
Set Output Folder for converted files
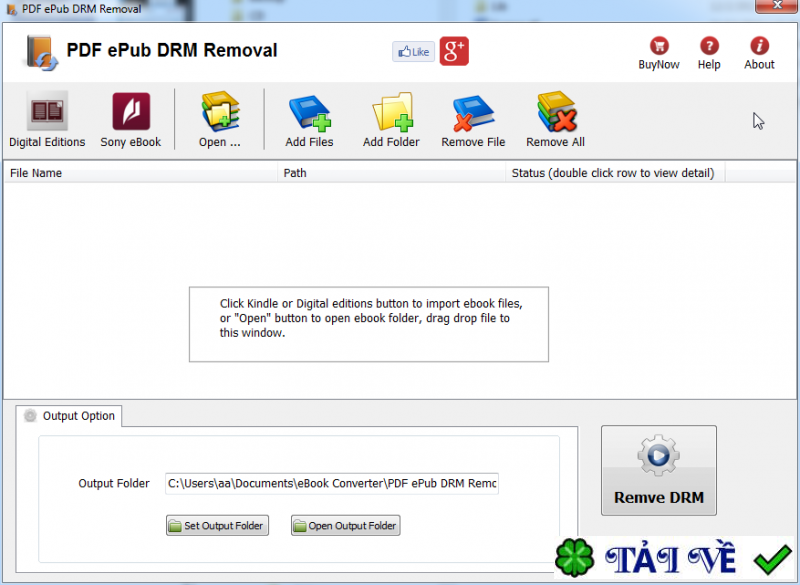(217, 525)
